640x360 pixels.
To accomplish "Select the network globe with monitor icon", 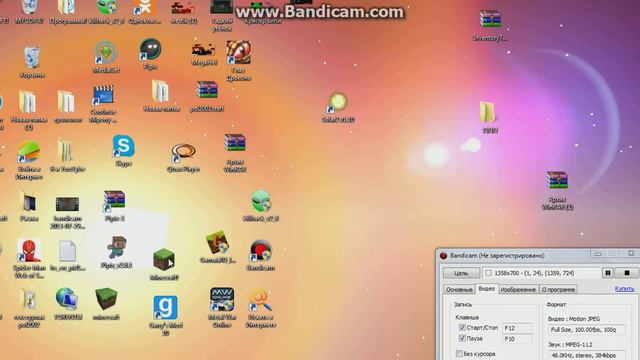I will [67, 299].
